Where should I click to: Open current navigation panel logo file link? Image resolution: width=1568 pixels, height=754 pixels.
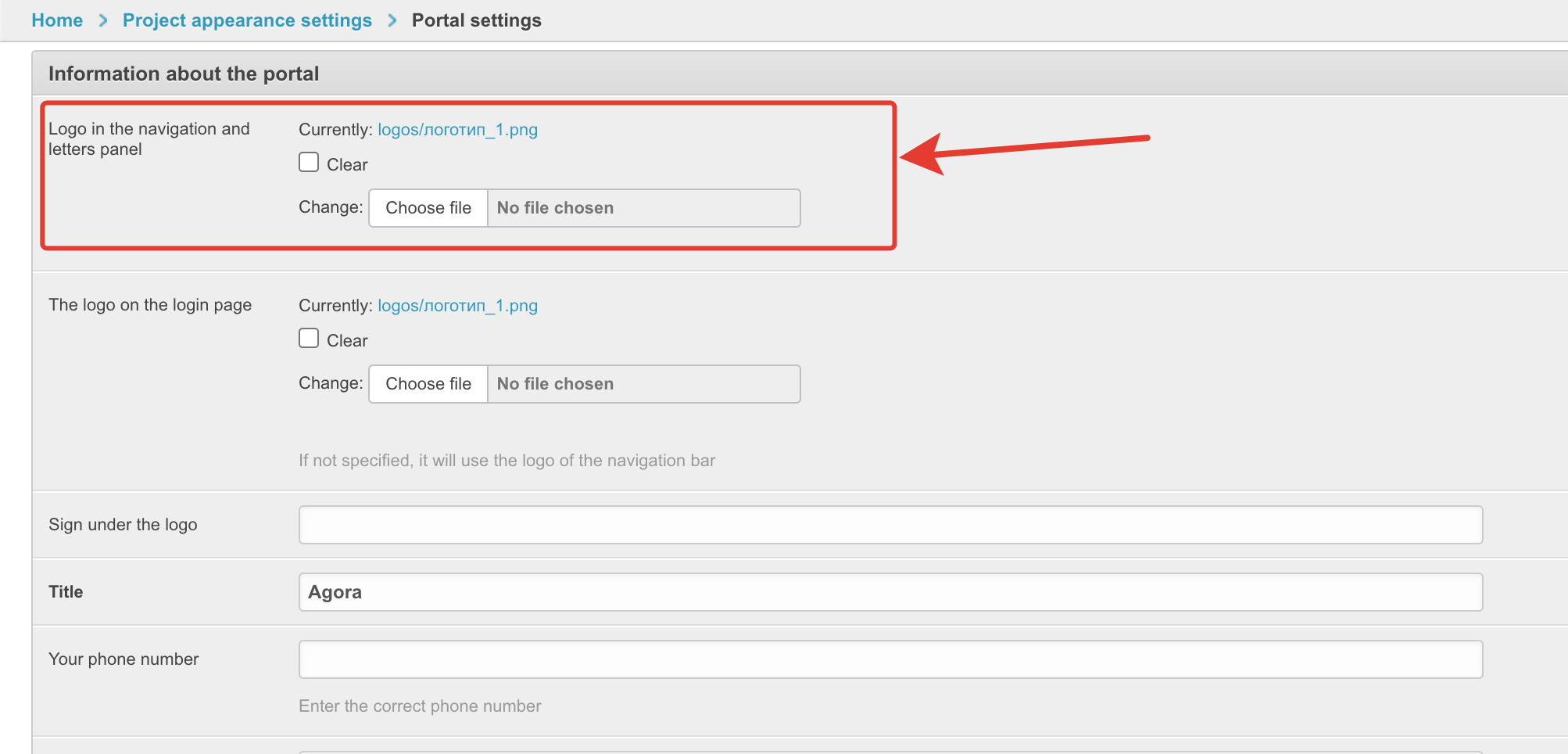pyautogui.click(x=457, y=130)
